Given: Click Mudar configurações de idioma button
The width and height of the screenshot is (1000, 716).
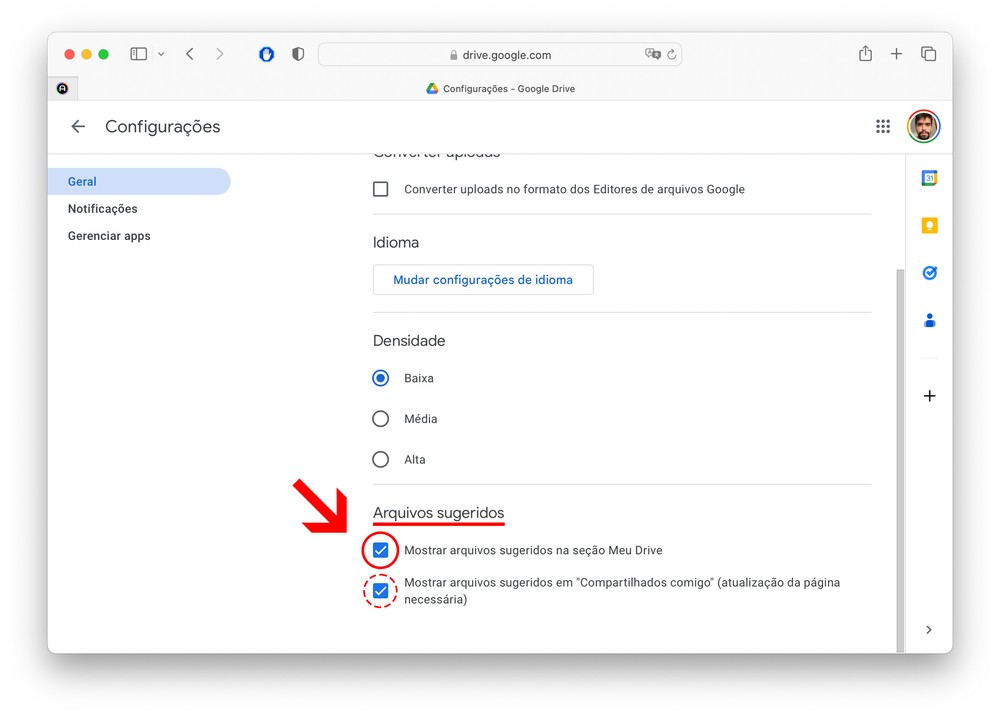Looking at the screenshot, I should pyautogui.click(x=483, y=280).
